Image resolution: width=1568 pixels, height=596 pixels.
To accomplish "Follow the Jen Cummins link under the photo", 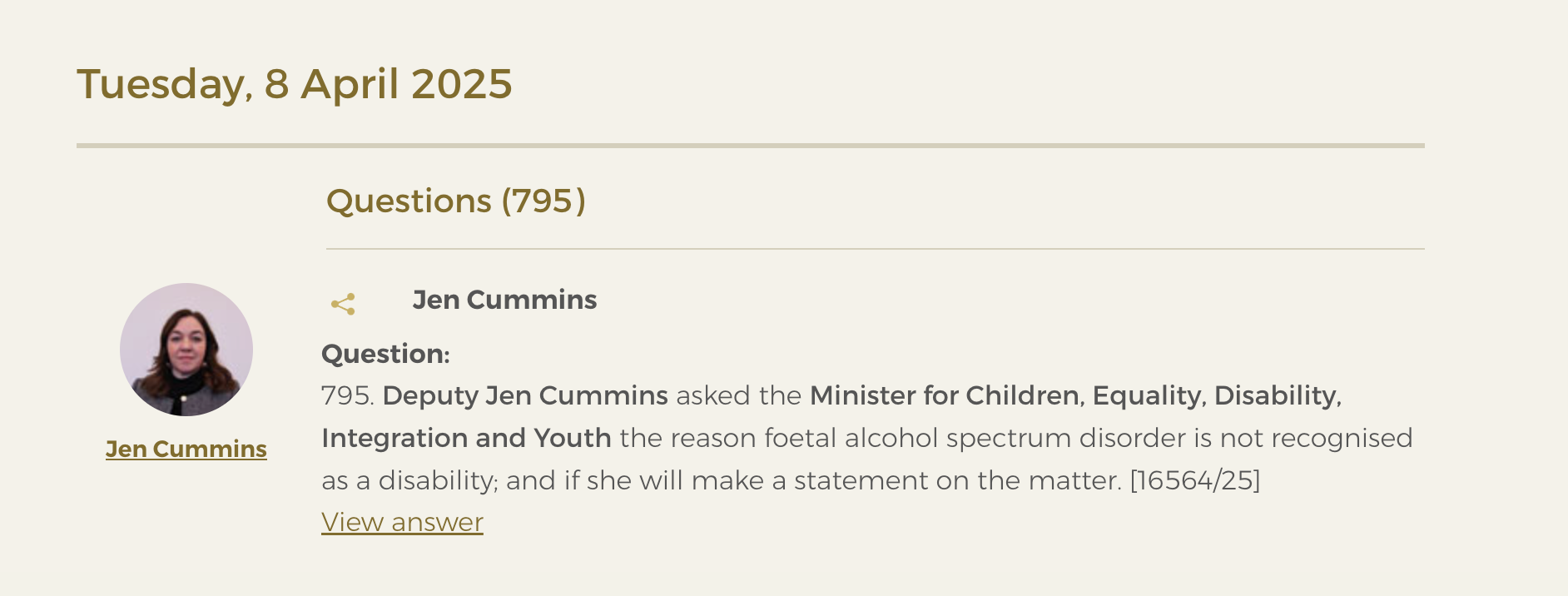I will click(186, 449).
